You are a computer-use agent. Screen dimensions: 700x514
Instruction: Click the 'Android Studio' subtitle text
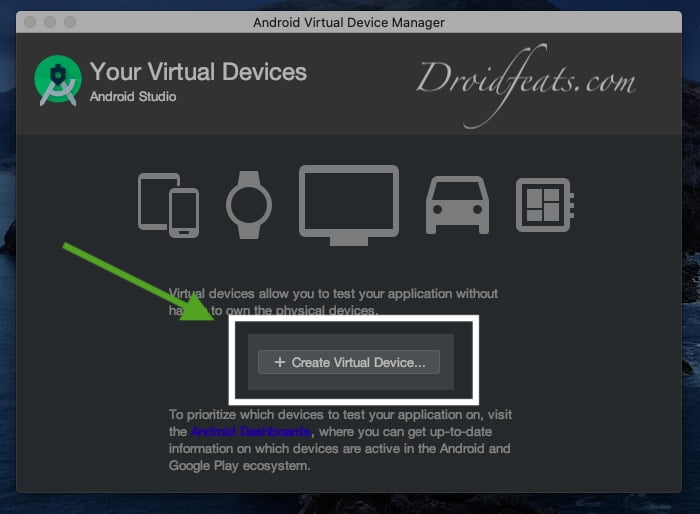(x=133, y=96)
